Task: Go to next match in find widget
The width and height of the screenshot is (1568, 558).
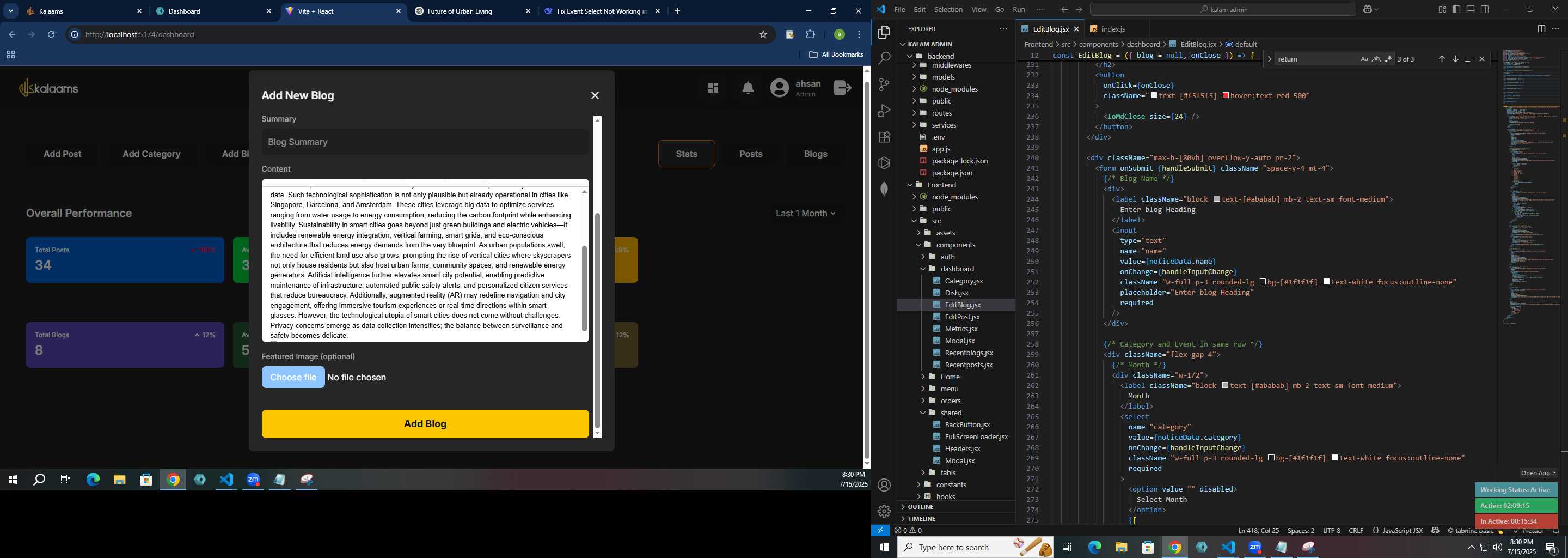Action: [1455, 59]
